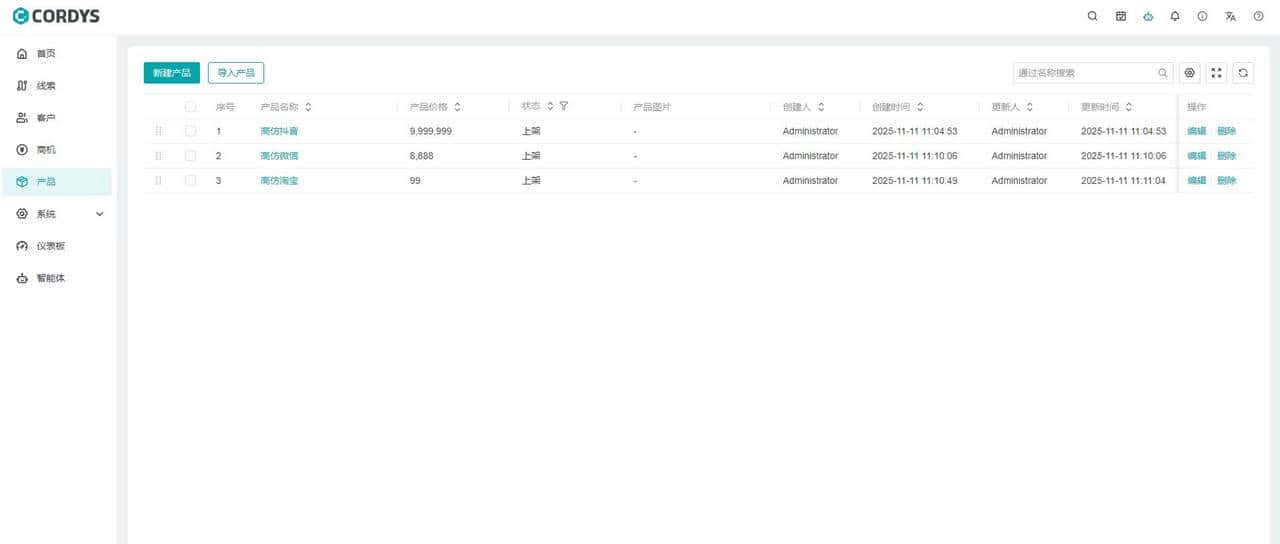1280x544 pixels.
Task: Click 编辑 for the 高仿抖音 row
Action: coord(1197,131)
